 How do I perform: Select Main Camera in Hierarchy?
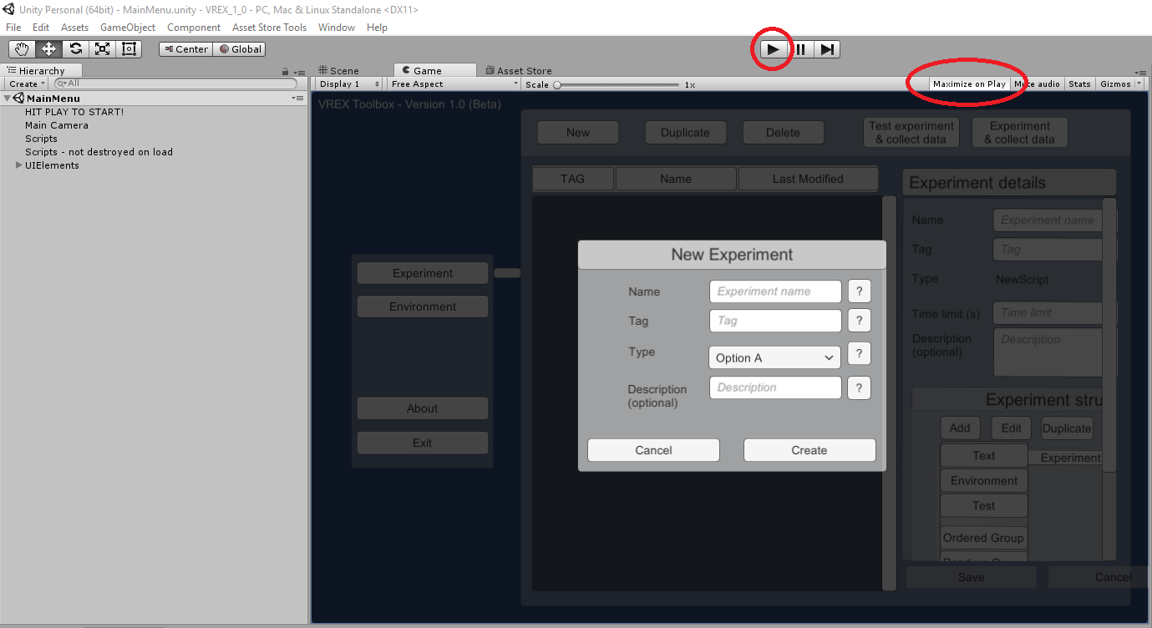point(57,125)
